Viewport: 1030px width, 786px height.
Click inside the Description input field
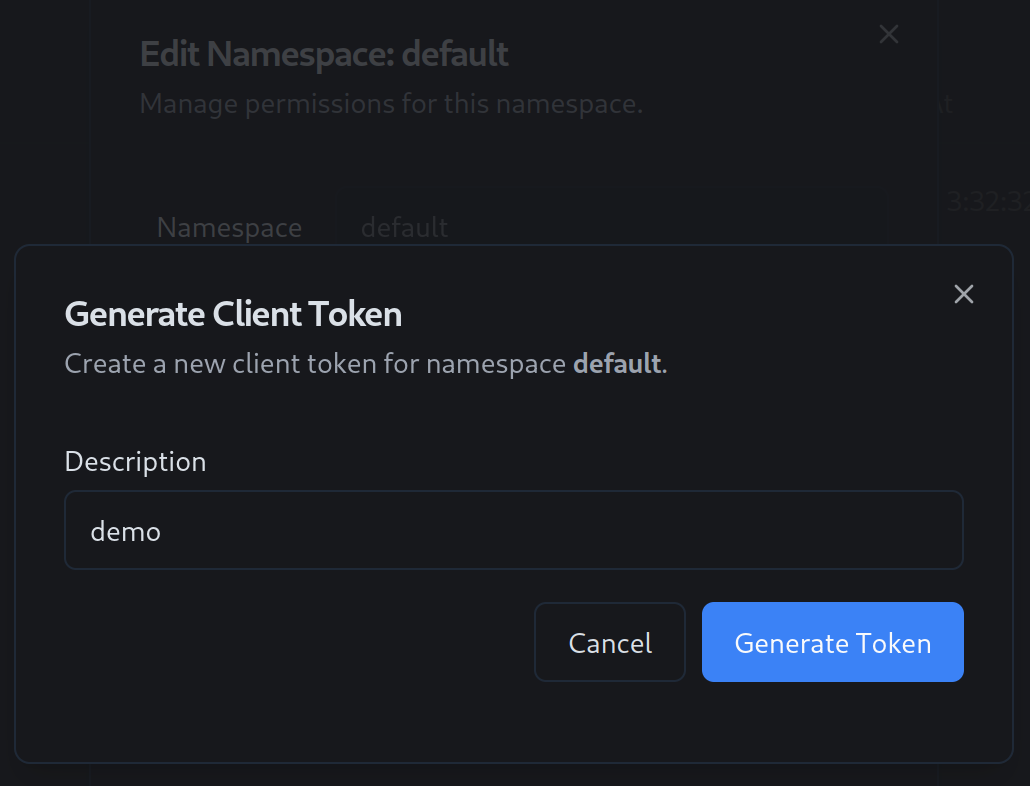point(513,530)
